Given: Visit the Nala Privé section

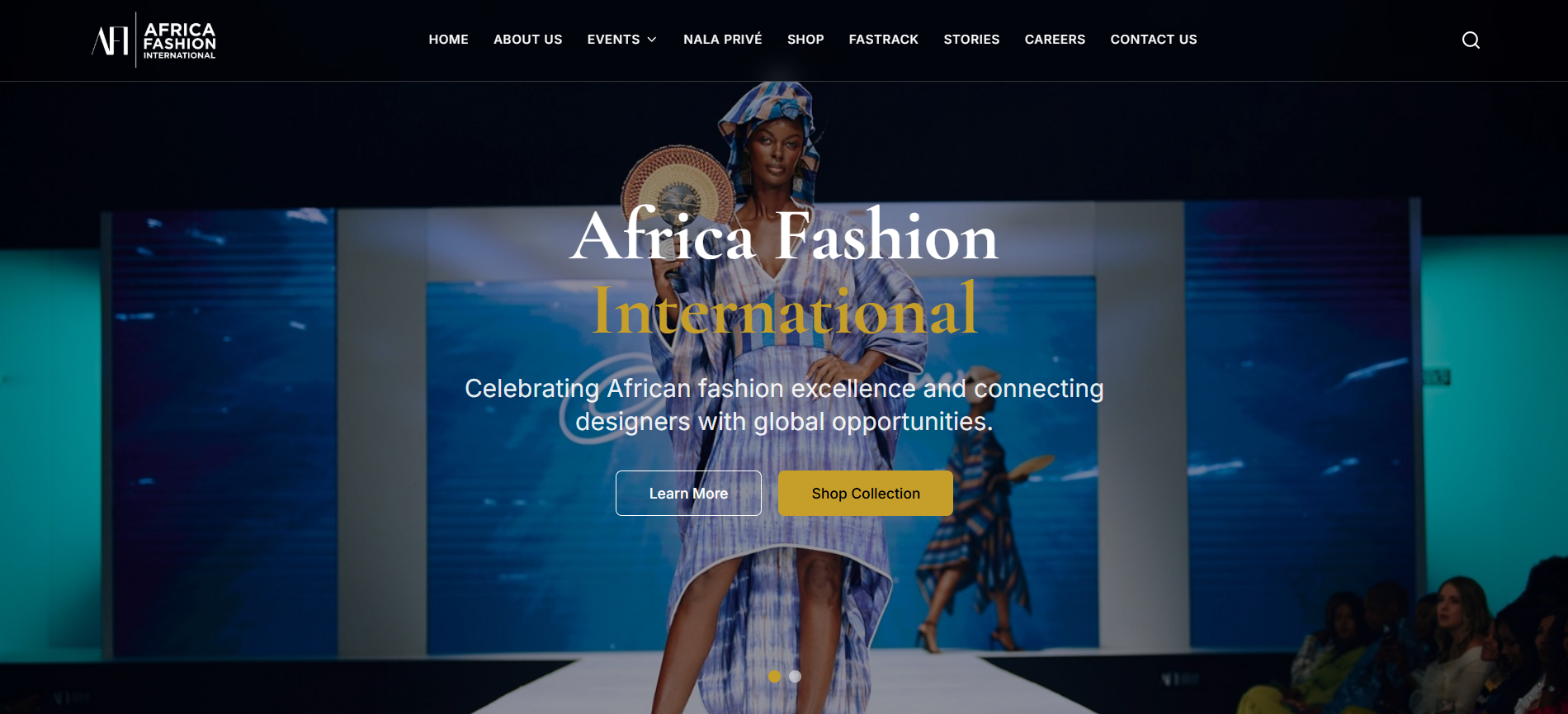Looking at the screenshot, I should pyautogui.click(x=723, y=40).
